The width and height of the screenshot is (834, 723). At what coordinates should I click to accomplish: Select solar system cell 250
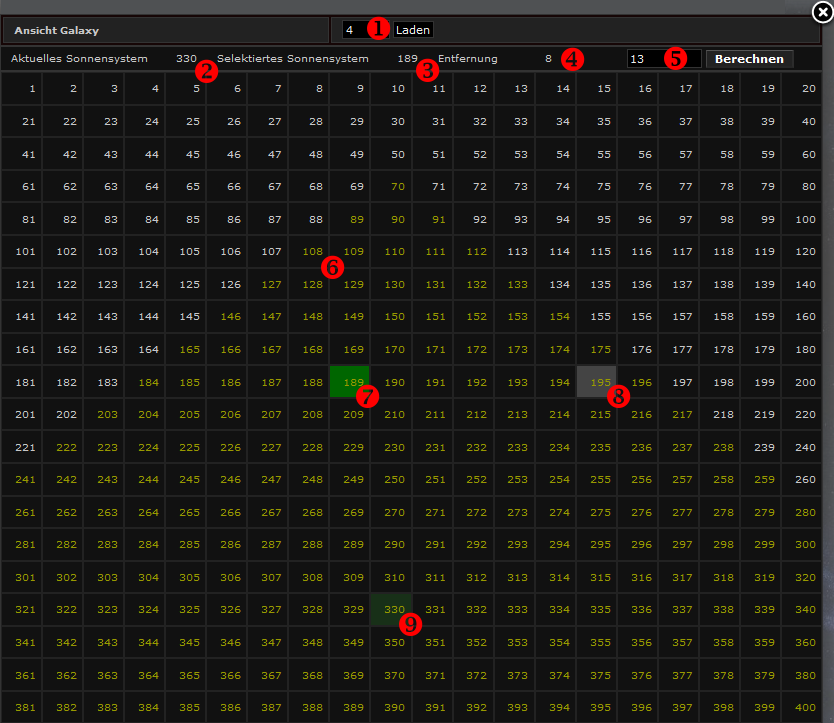pos(391,479)
